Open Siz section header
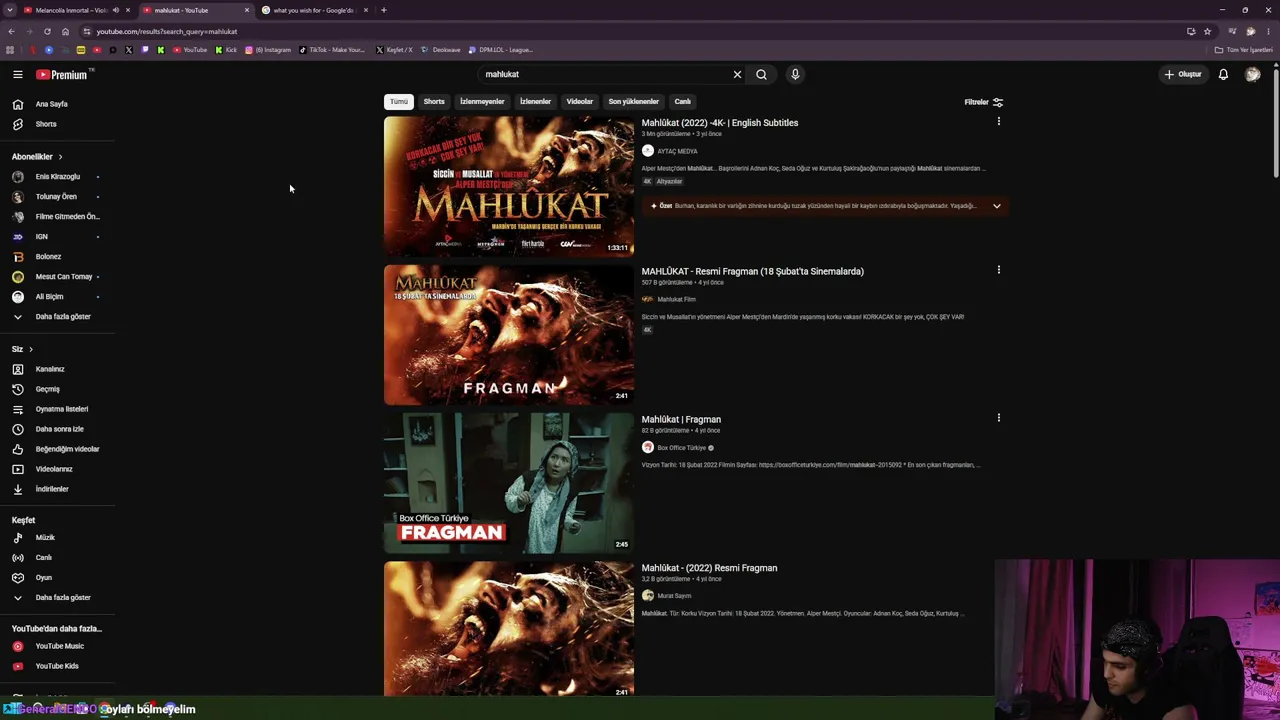Viewport: 1280px width, 720px height. [23, 349]
